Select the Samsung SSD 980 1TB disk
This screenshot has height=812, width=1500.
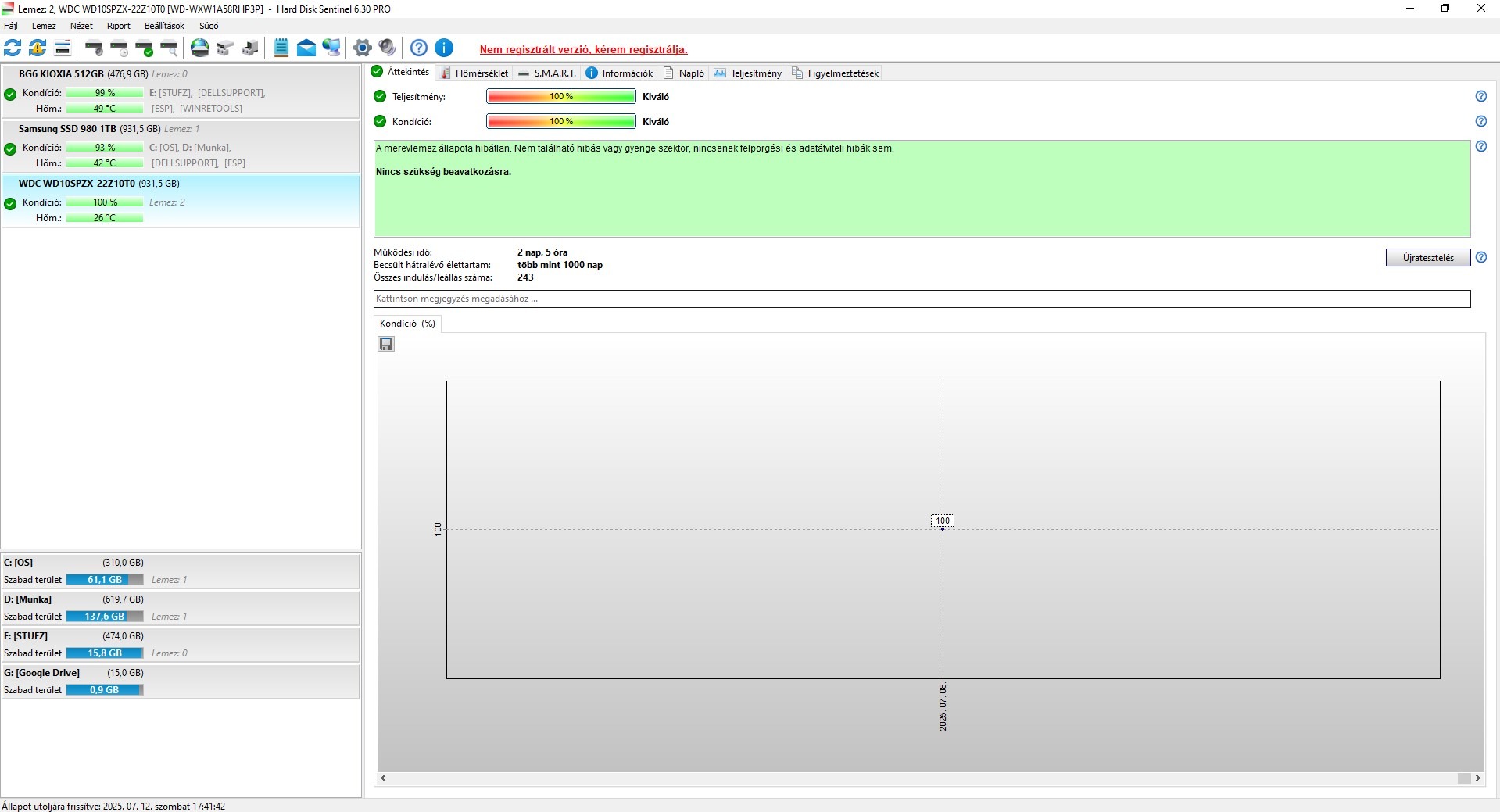click(x=181, y=146)
